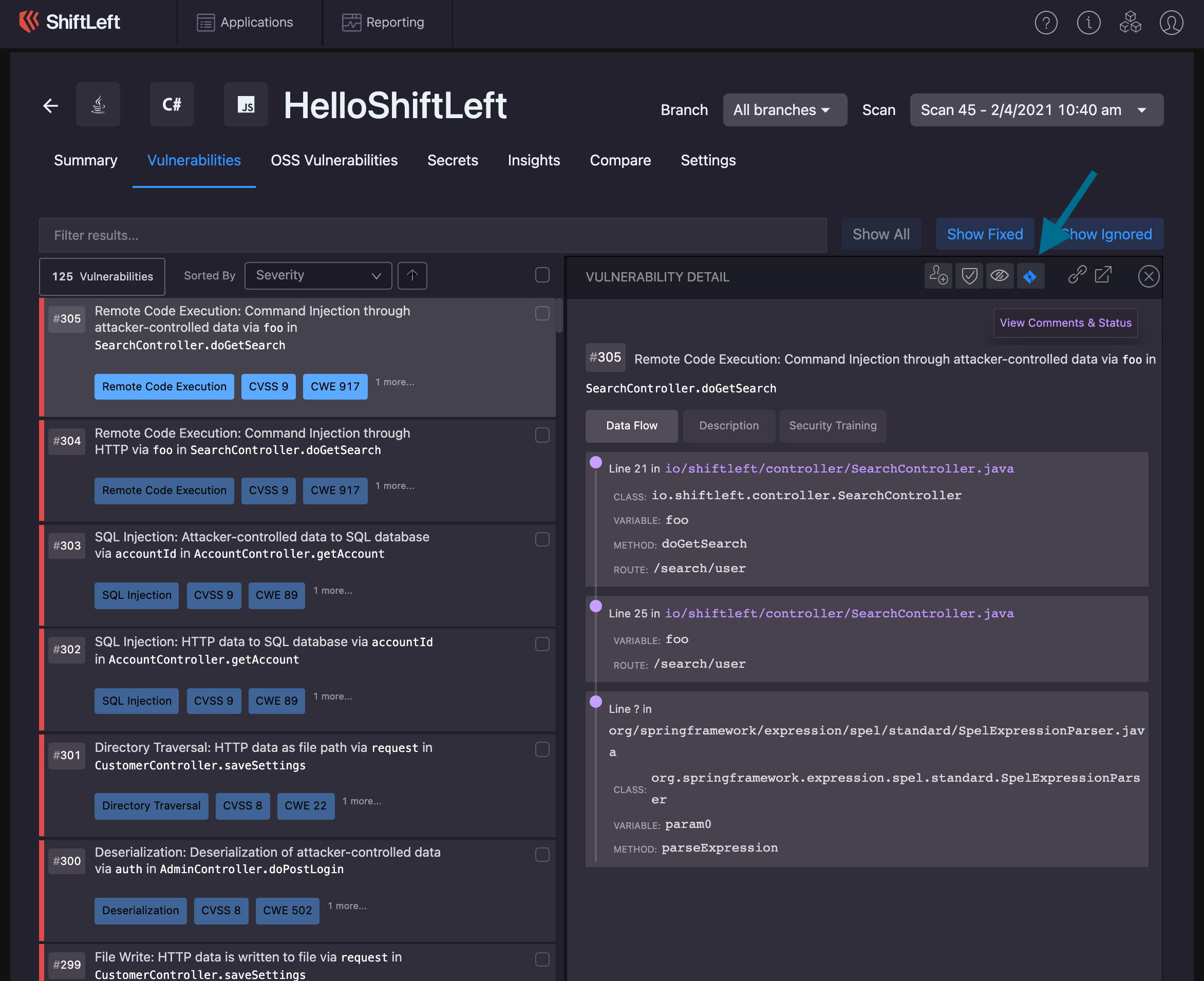The width and height of the screenshot is (1204, 981).
Task: Open the Settings tab
Action: pyautogui.click(x=708, y=160)
